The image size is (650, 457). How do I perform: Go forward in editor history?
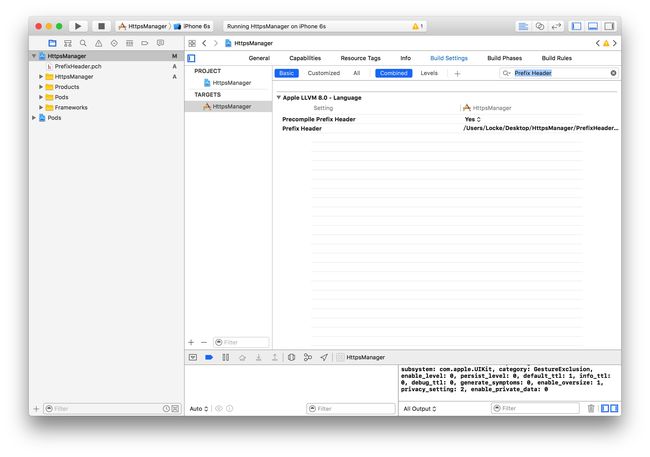tap(216, 43)
